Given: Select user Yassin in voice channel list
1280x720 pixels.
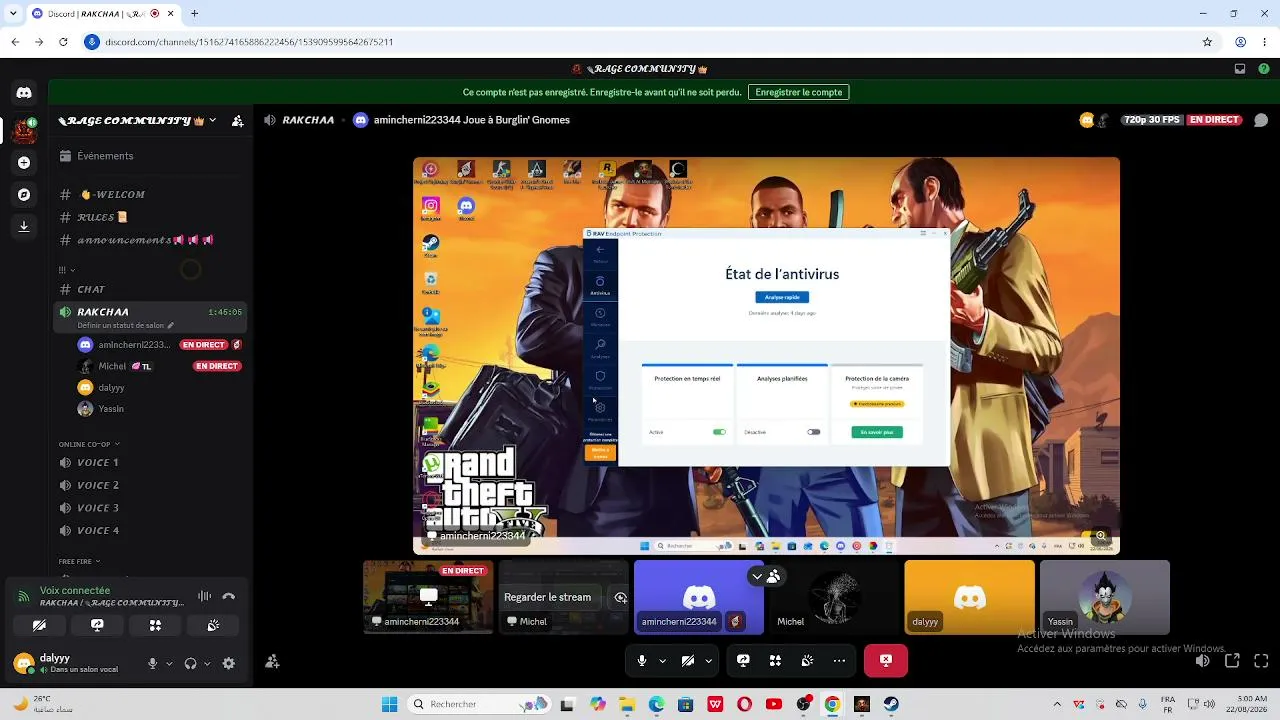Looking at the screenshot, I should (x=158, y=408).
